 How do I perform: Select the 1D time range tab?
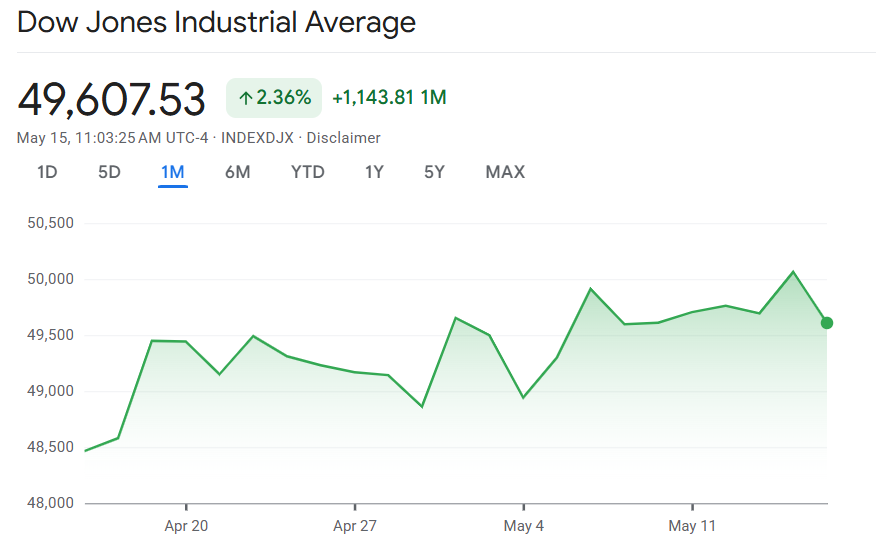(x=47, y=172)
